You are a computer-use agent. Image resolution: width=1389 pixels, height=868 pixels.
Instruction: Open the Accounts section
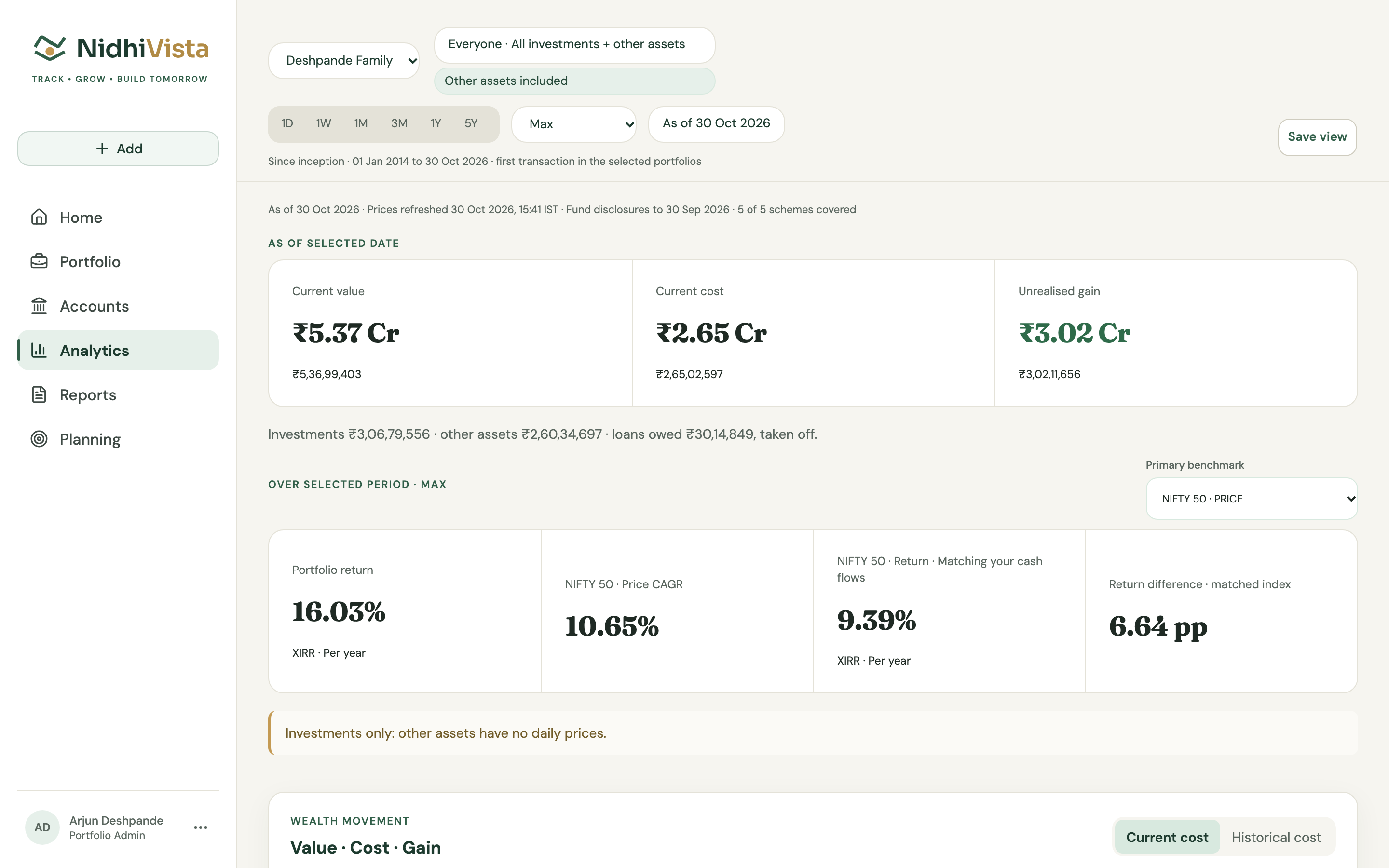118,306
